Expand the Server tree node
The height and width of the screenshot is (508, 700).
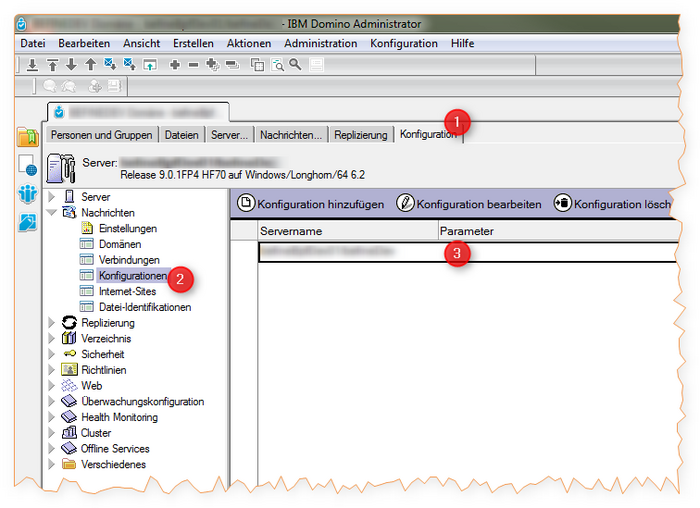click(52, 197)
